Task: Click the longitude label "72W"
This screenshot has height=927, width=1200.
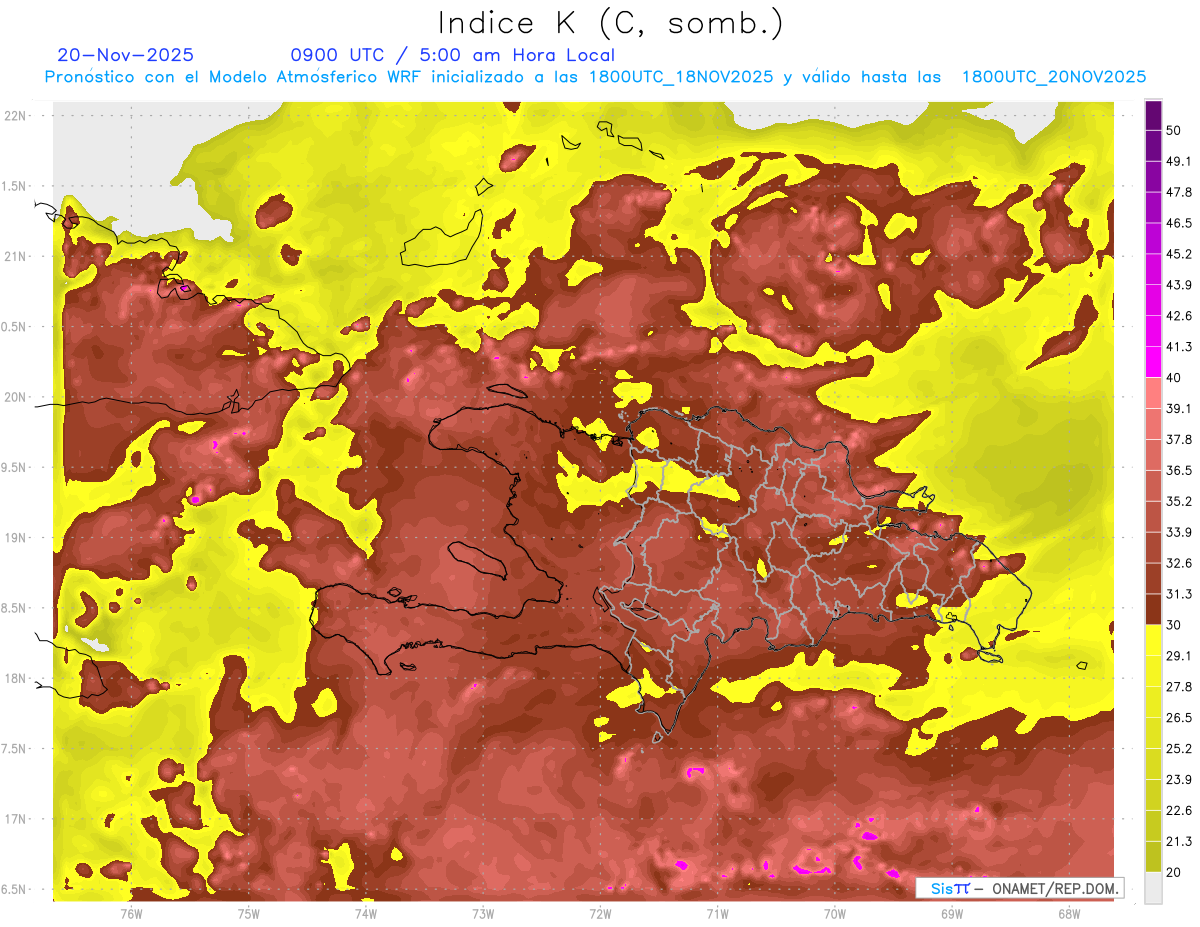Action: [x=600, y=914]
